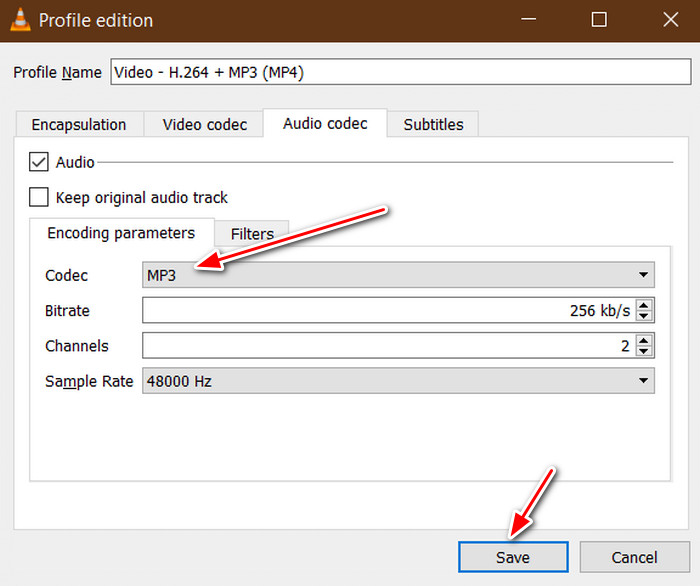Click the Sample Rate label text
Screen dimensions: 700x586
pos(89,382)
